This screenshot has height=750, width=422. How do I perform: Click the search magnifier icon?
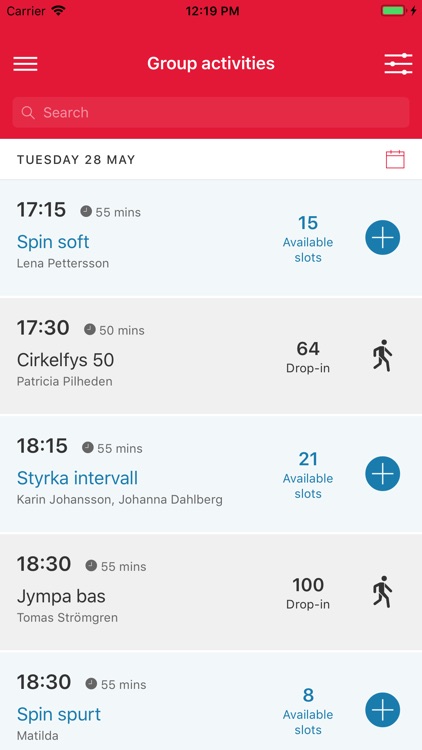click(28, 113)
